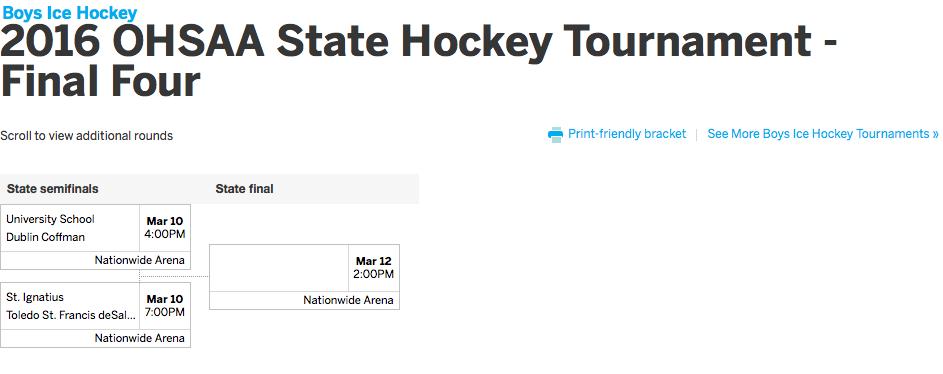This screenshot has height=374, width=943.
Task: Open the Mar 10 7:00PM game details
Action: pyautogui.click(x=165, y=305)
